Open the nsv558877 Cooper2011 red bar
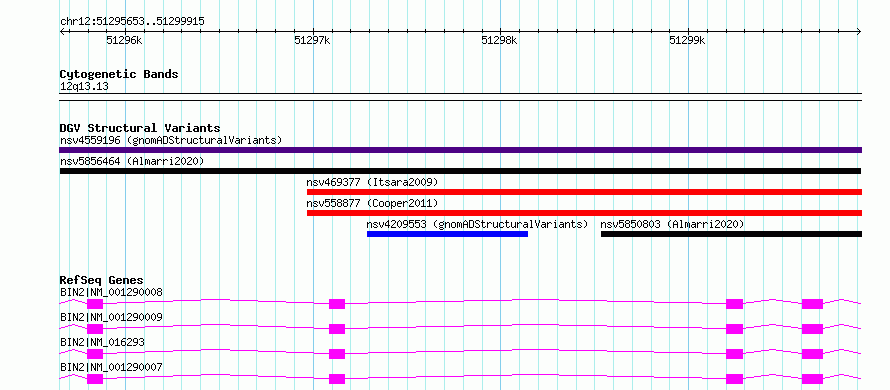Viewport: 890px width, 390px height. (x=584, y=213)
